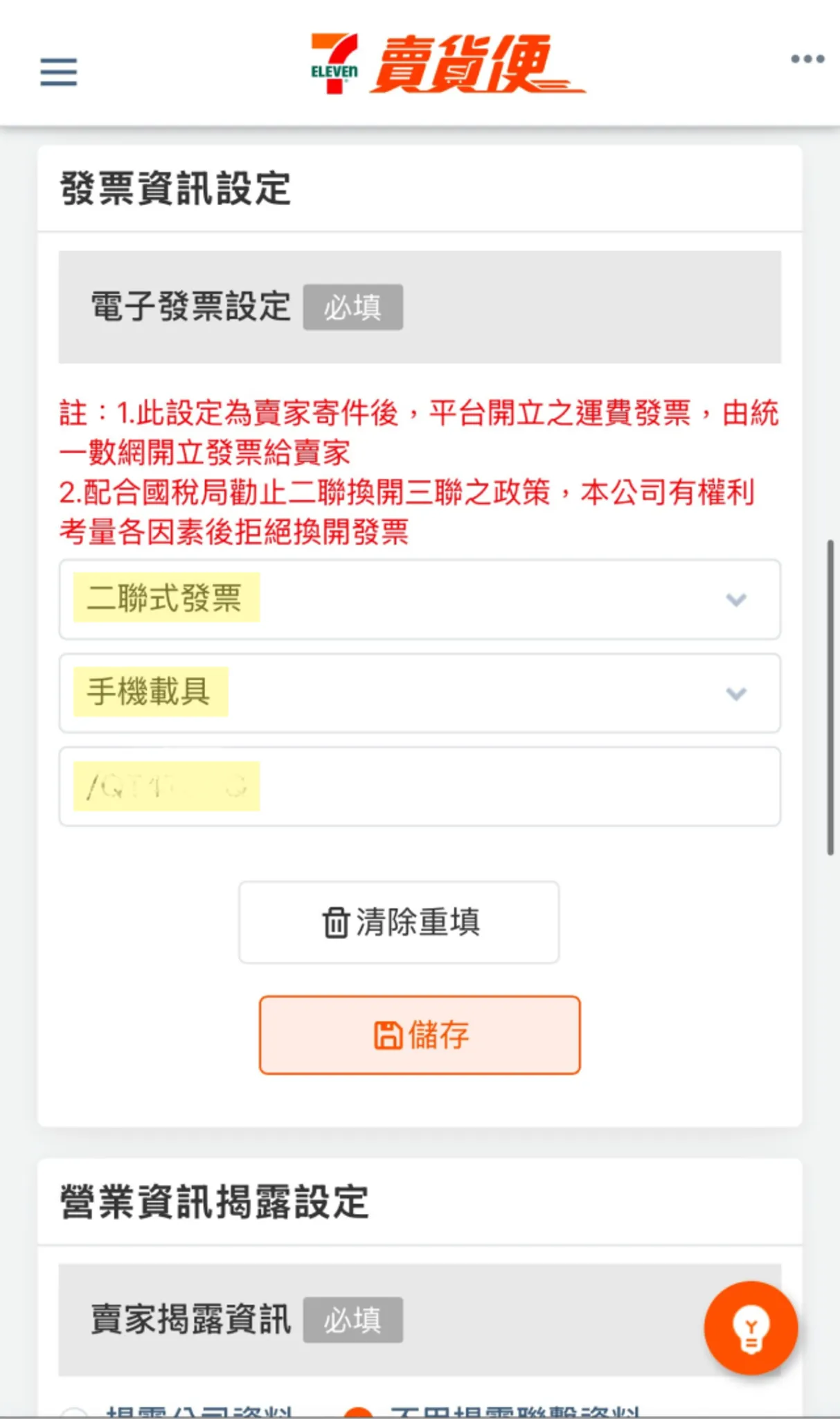Open the hamburger navigation menu
Screen dimensions: 840x1419
58,72
